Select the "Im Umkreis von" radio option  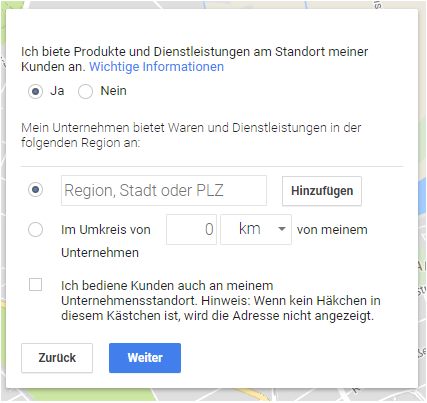click(x=35, y=230)
